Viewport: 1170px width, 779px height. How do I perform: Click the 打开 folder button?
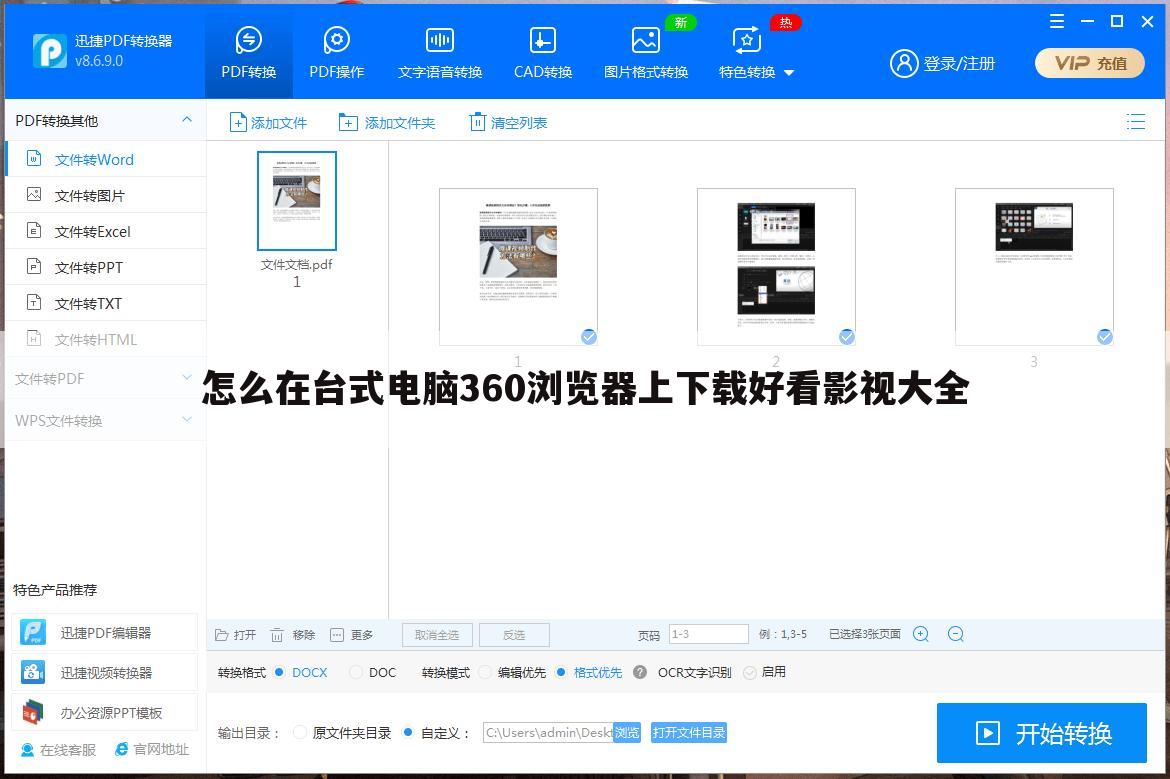tap(235, 635)
